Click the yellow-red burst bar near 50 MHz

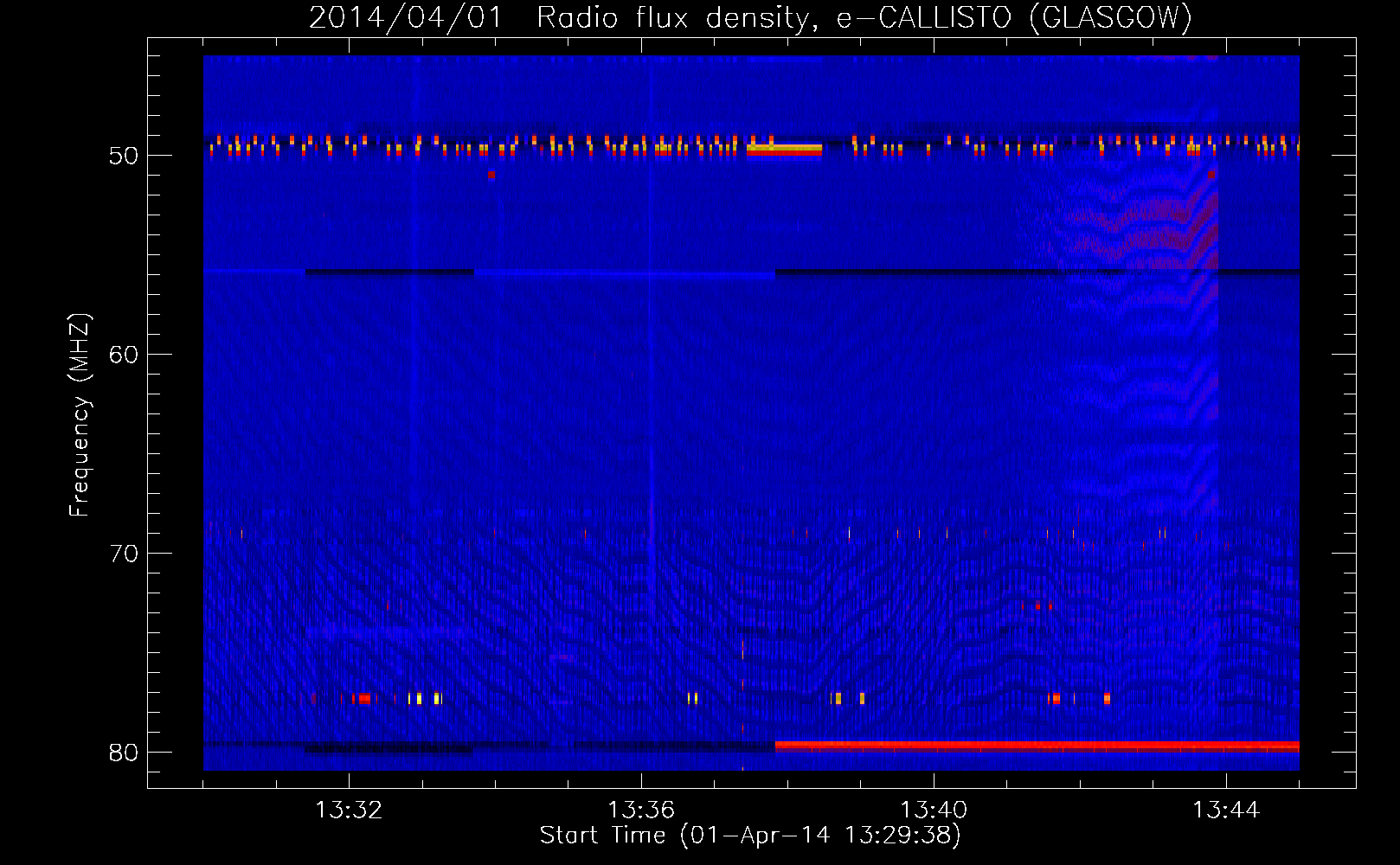pos(784,151)
